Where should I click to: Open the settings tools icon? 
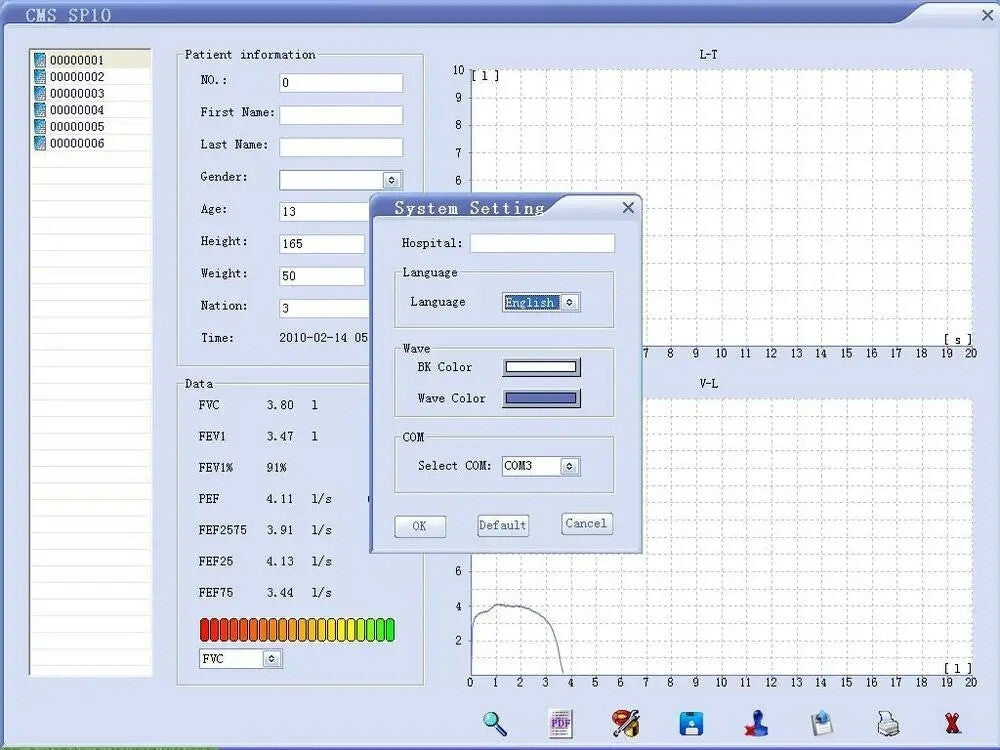click(625, 723)
